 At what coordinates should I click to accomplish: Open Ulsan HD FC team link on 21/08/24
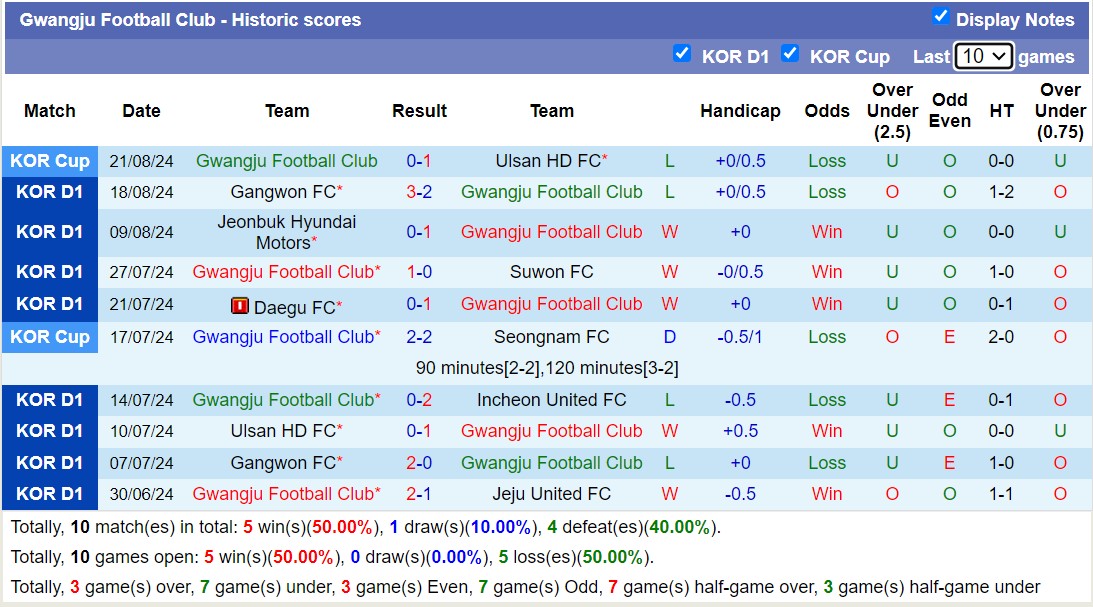[x=548, y=161]
